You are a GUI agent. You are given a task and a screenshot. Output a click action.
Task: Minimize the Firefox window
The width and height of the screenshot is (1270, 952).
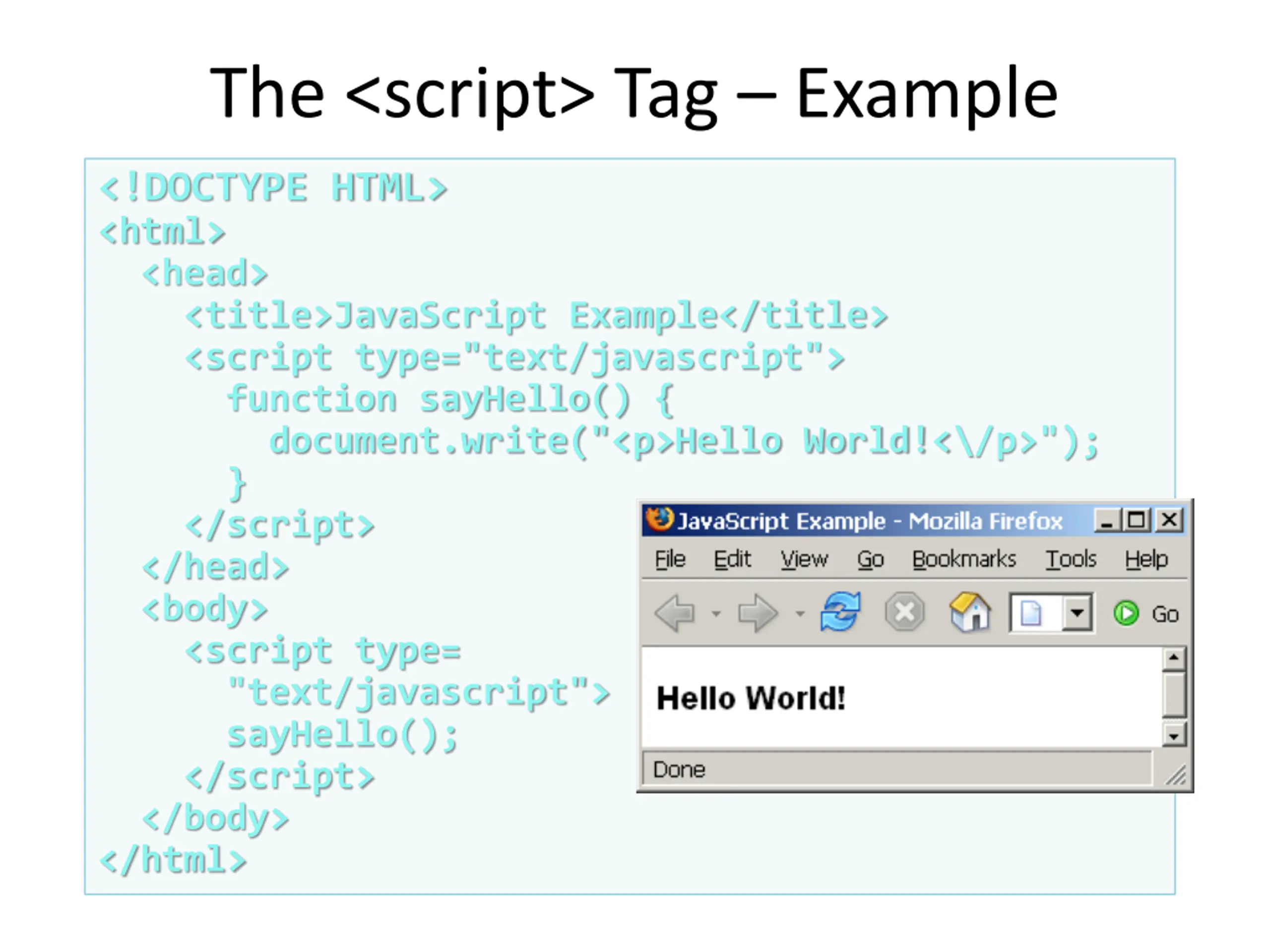1107,521
